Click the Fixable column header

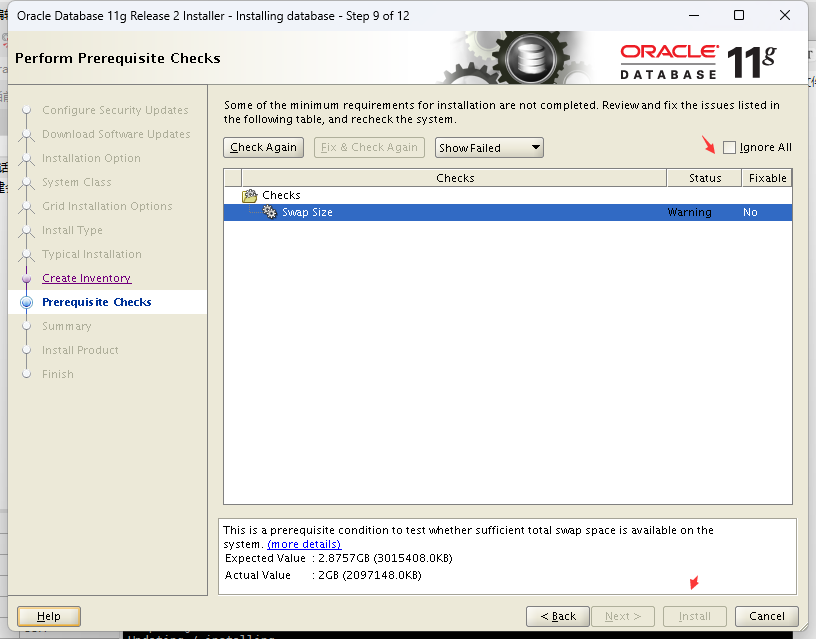coord(767,178)
